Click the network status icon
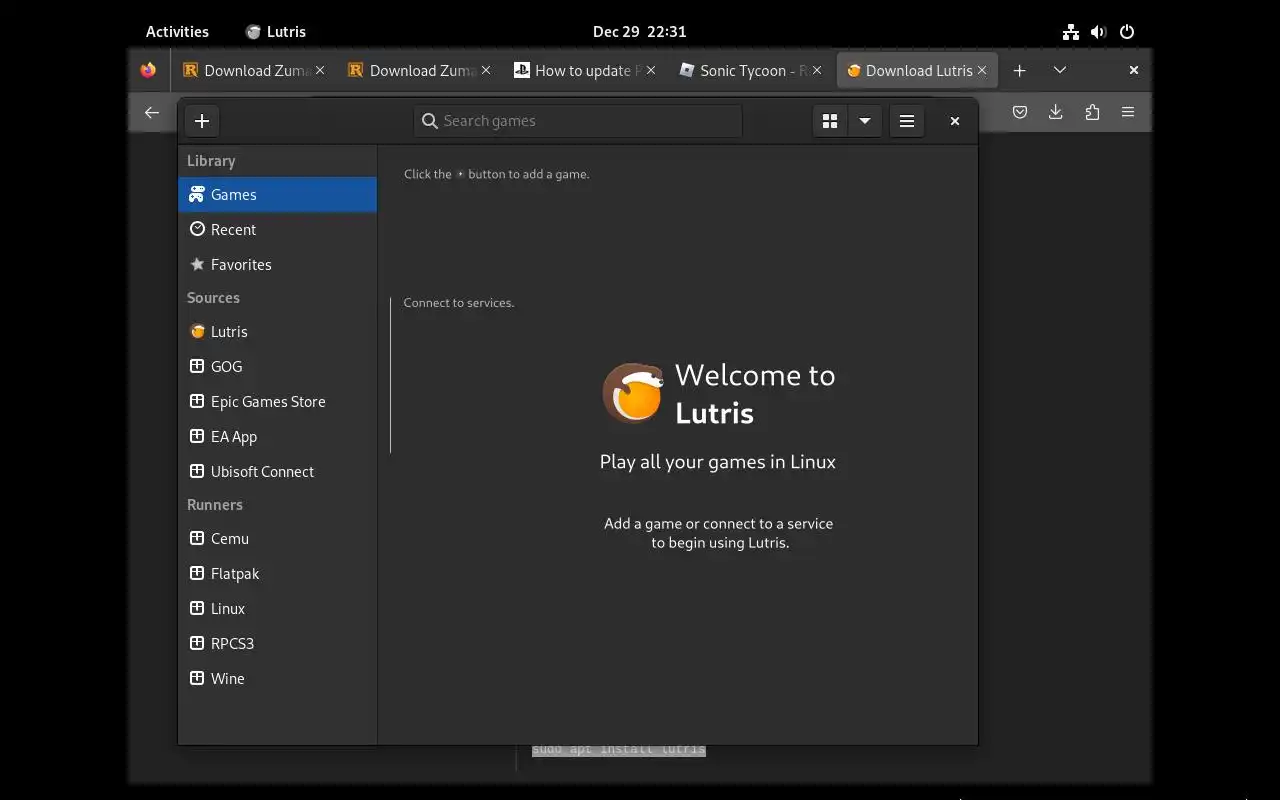 click(x=1071, y=32)
